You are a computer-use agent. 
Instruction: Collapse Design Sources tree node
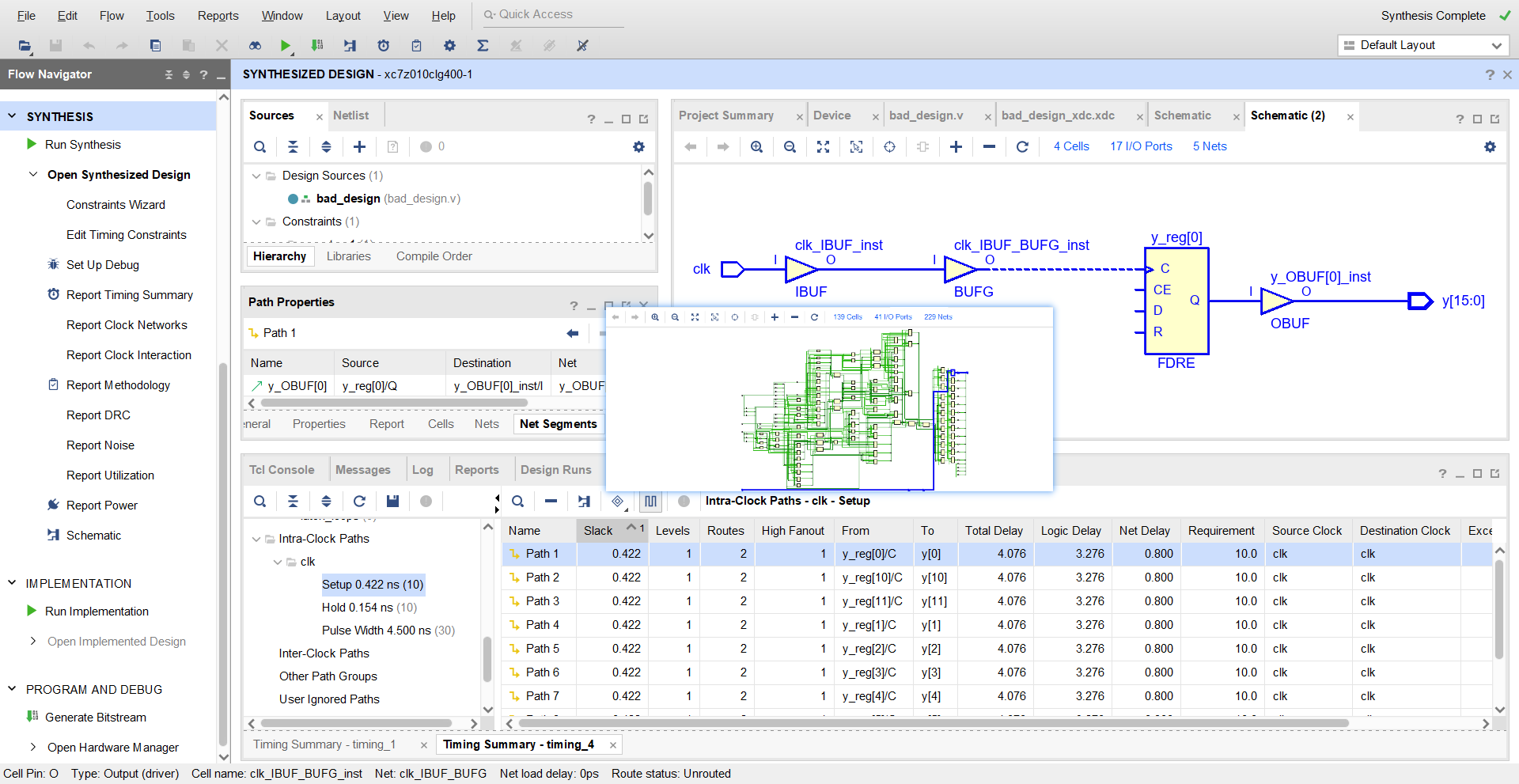click(x=256, y=176)
